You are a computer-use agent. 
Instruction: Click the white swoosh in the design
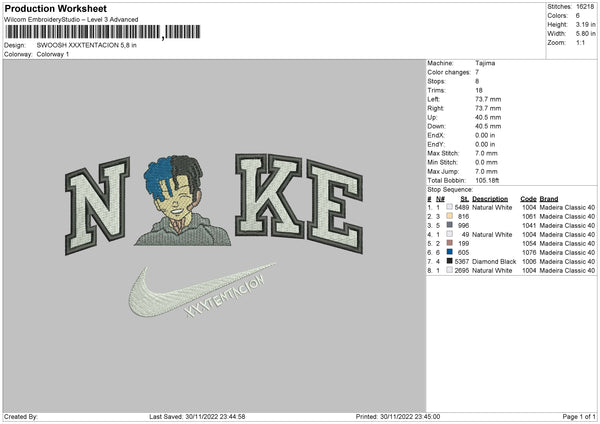(x=202, y=290)
